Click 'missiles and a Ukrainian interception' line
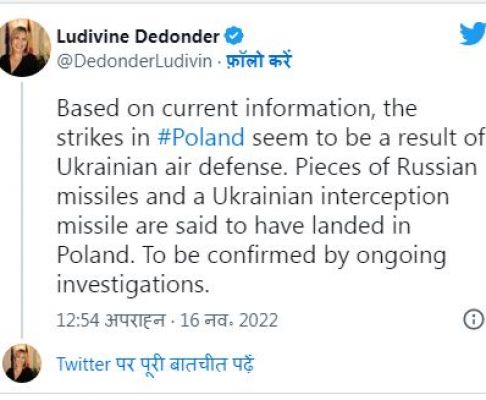Image resolution: width=486 pixels, height=400 pixels. point(253,197)
